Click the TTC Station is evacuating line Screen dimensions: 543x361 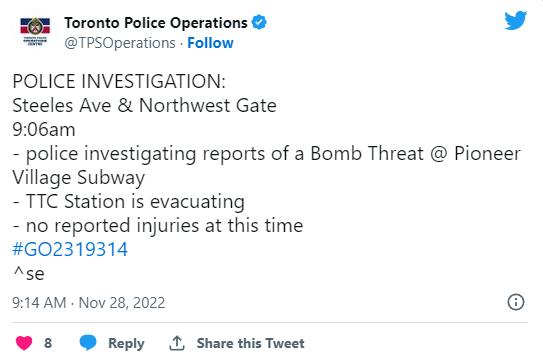tap(128, 202)
